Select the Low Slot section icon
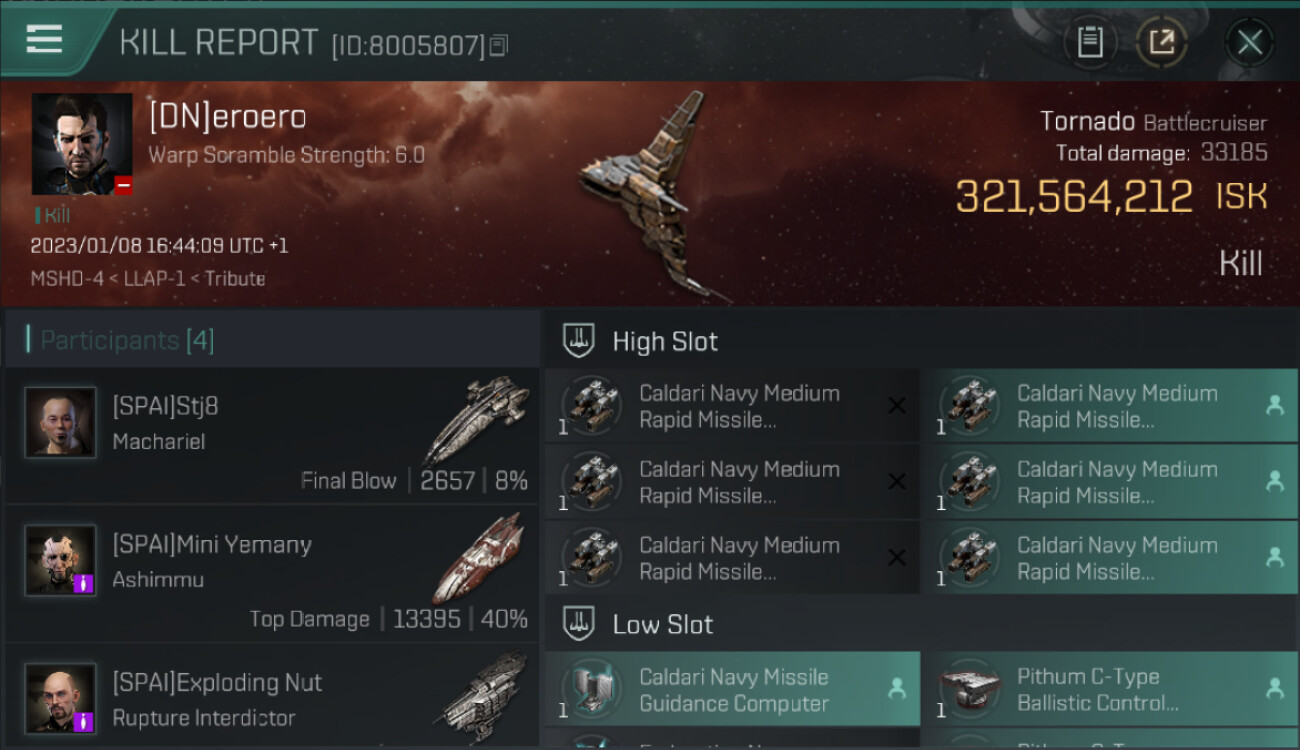Viewport: 1300px width, 750px height. click(579, 624)
